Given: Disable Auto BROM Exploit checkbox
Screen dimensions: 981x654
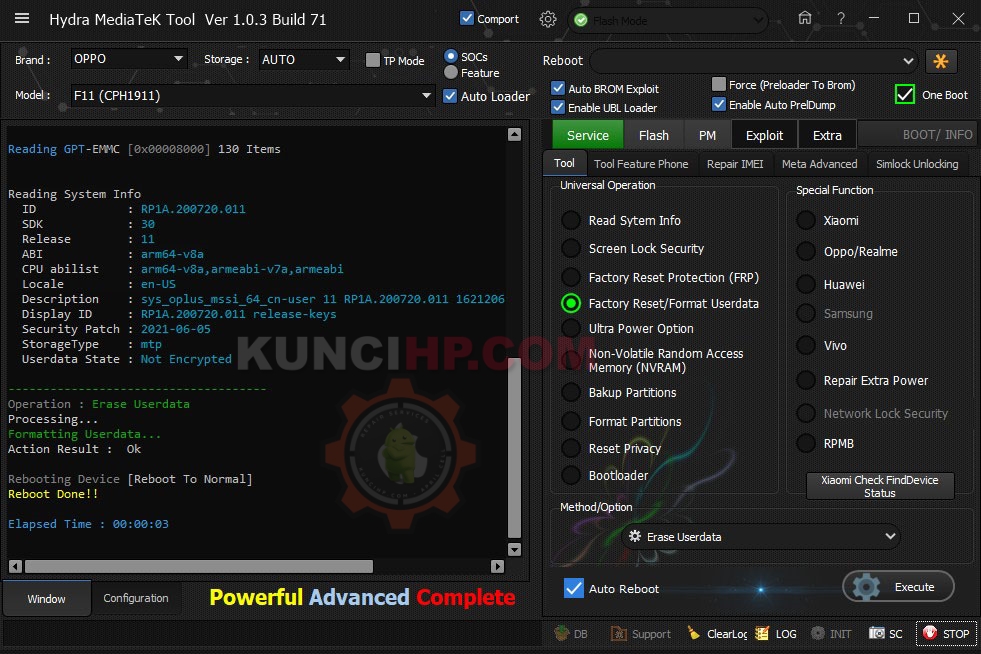Looking at the screenshot, I should pyautogui.click(x=558, y=88).
